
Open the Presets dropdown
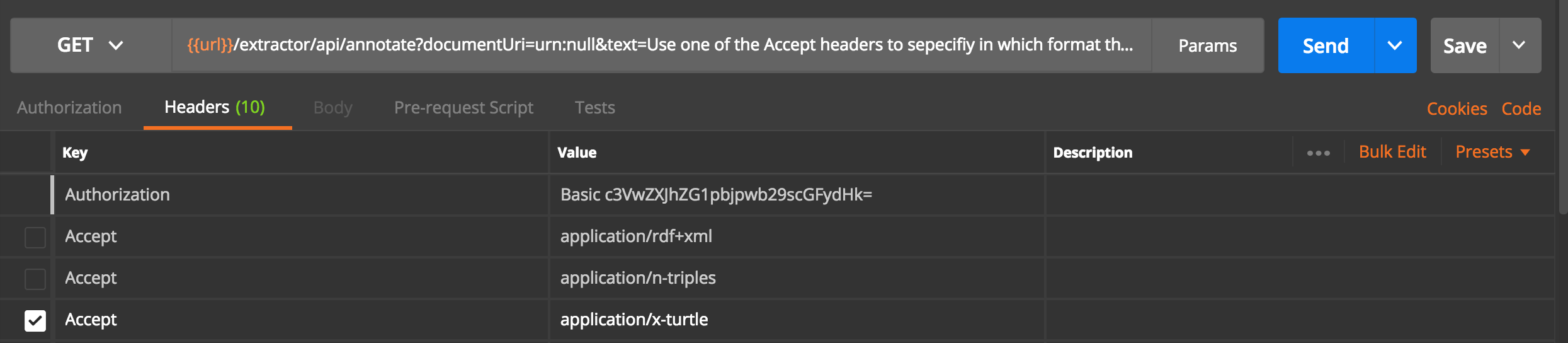click(x=1492, y=152)
